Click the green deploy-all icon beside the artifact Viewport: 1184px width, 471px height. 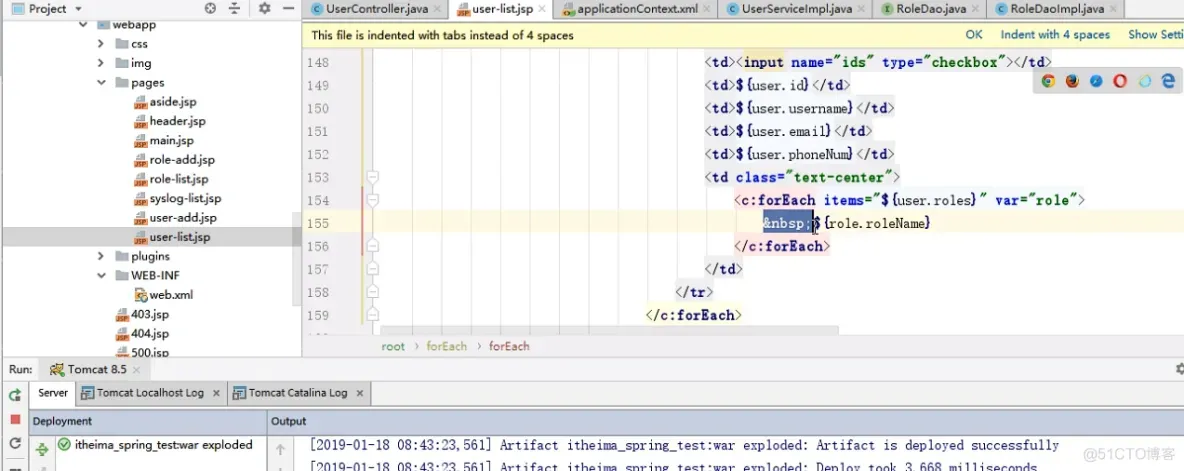(42, 449)
